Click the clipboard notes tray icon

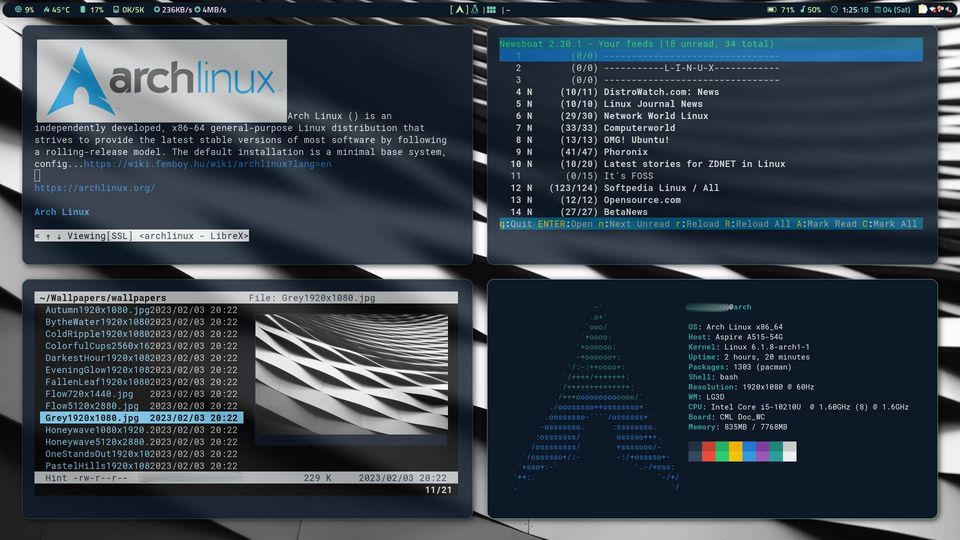coord(923,10)
